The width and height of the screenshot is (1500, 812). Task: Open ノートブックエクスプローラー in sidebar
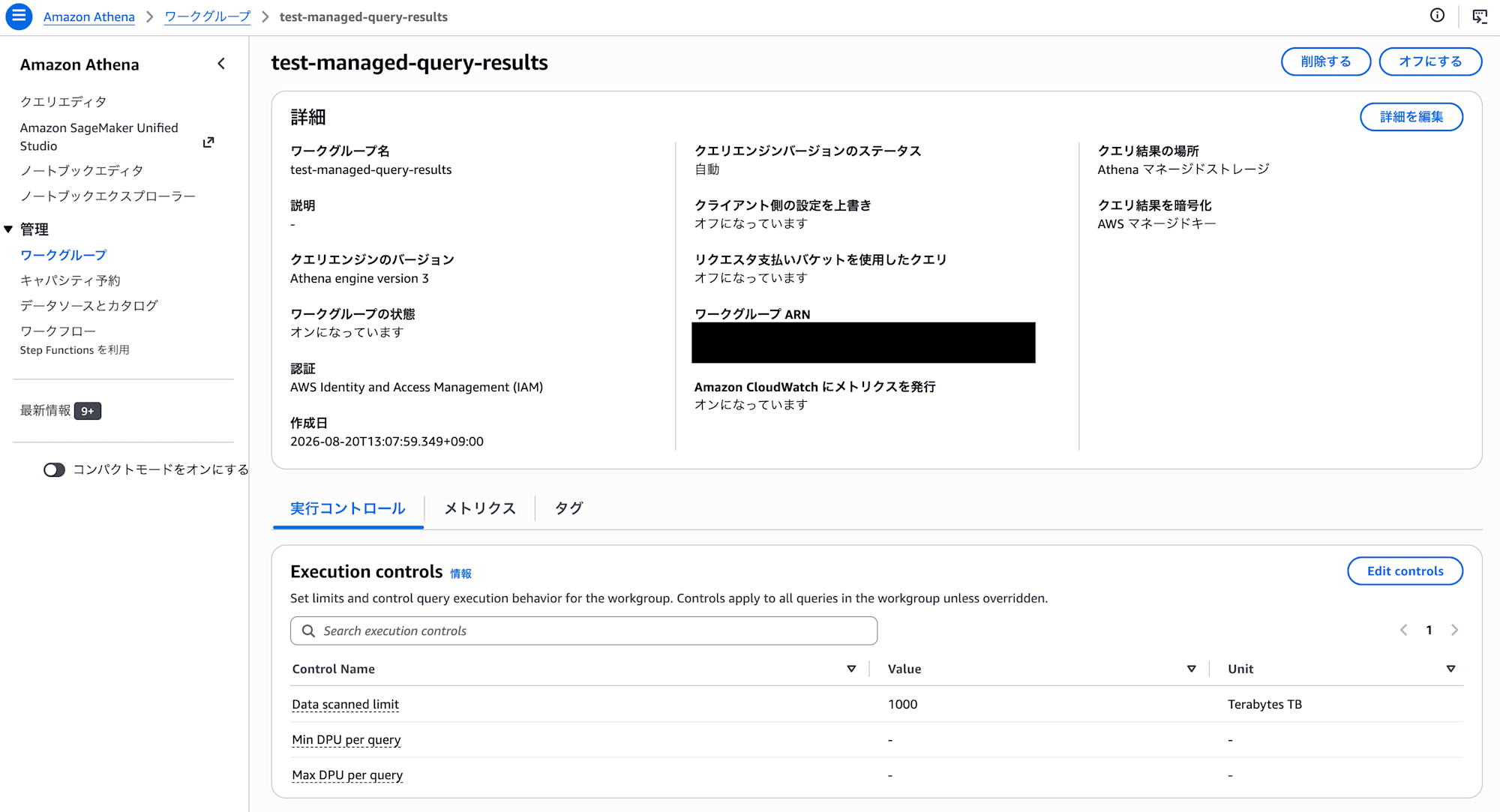108,196
